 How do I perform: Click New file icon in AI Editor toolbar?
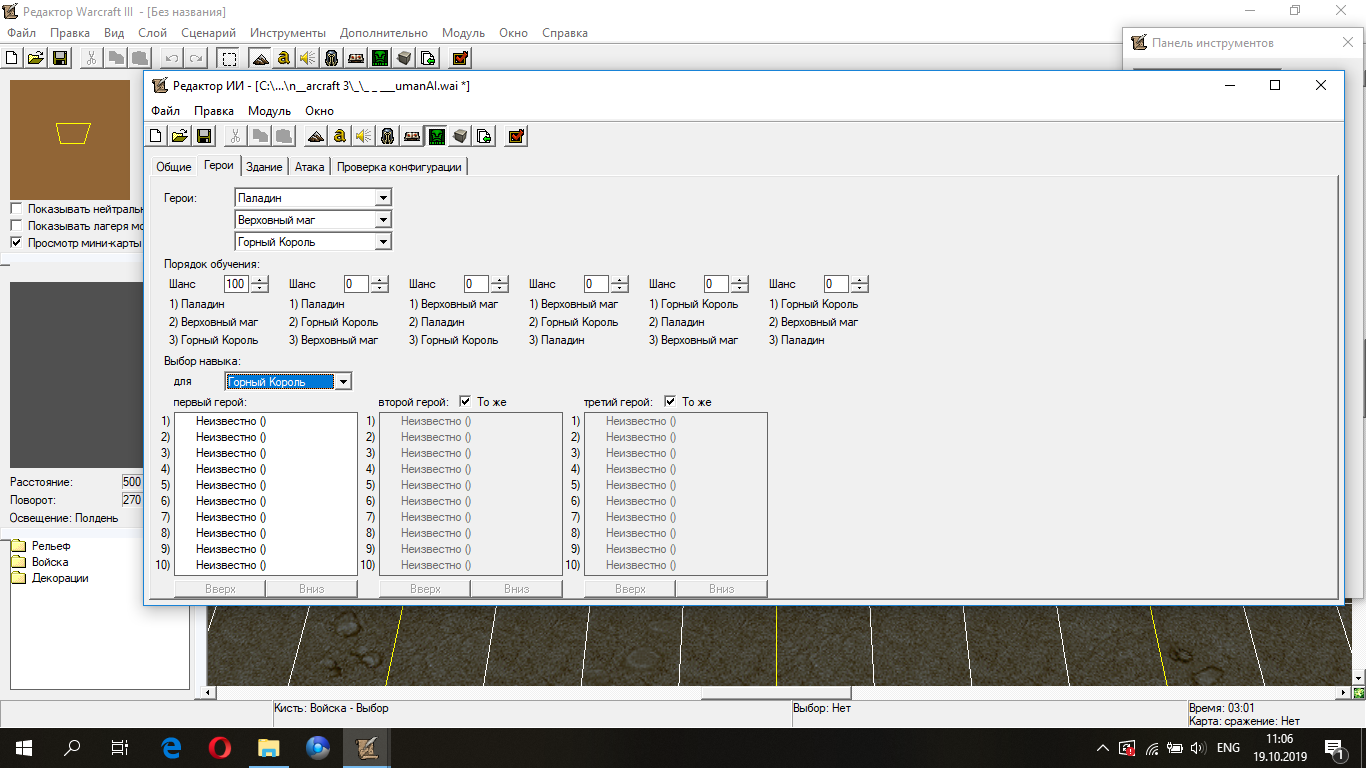click(156, 136)
